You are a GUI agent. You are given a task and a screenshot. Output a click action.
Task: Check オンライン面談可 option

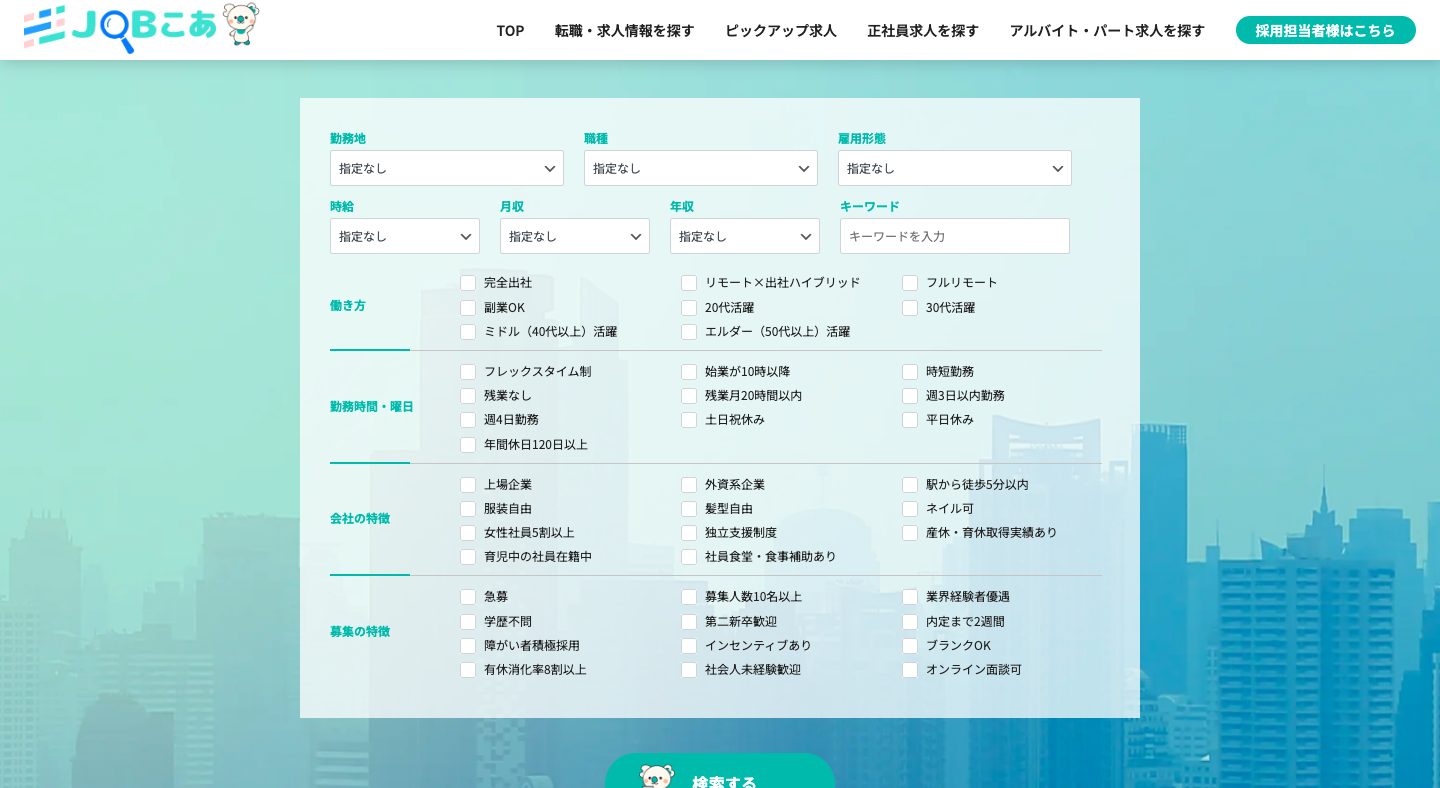[910, 670]
